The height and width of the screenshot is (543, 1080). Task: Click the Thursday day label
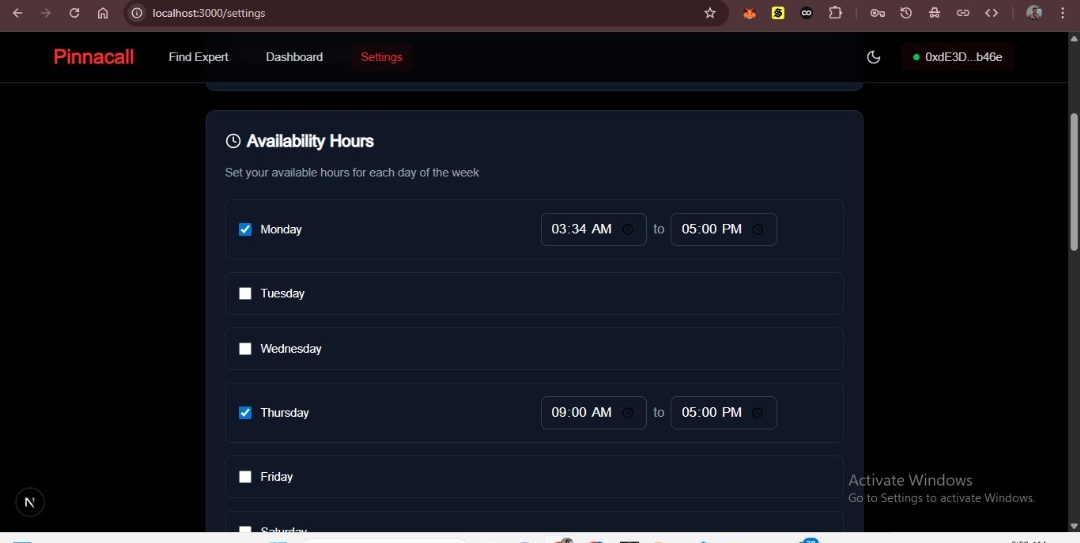pyautogui.click(x=284, y=413)
